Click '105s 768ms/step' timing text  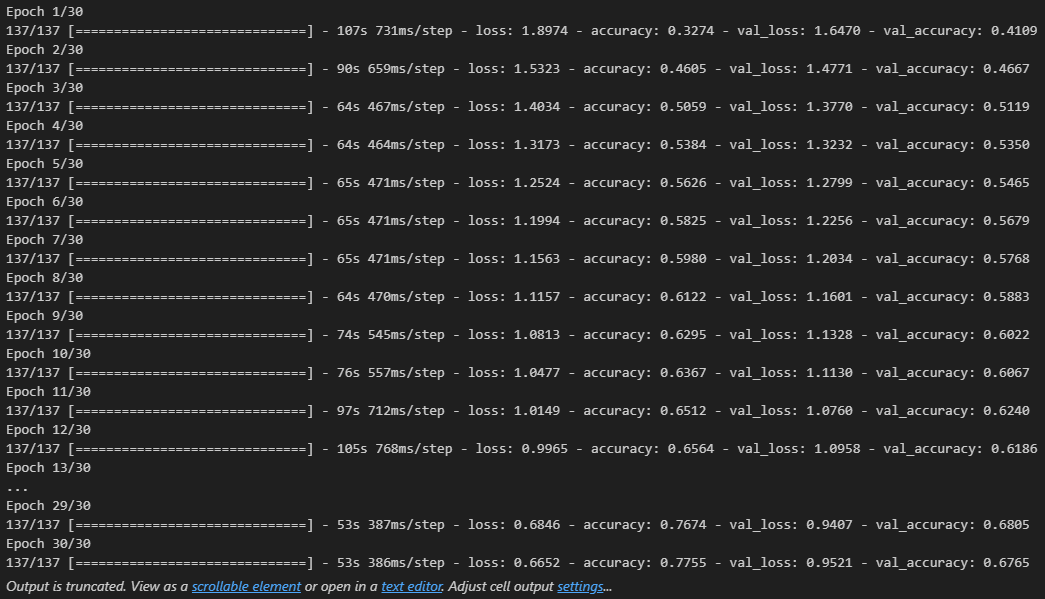tap(394, 448)
